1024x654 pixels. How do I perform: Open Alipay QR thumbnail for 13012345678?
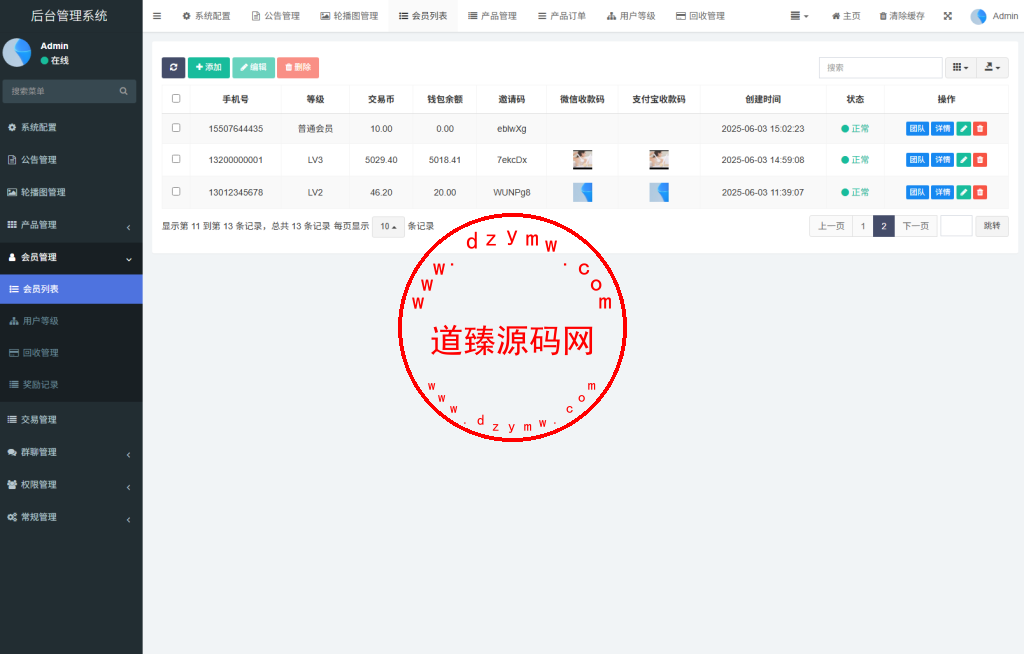click(659, 192)
